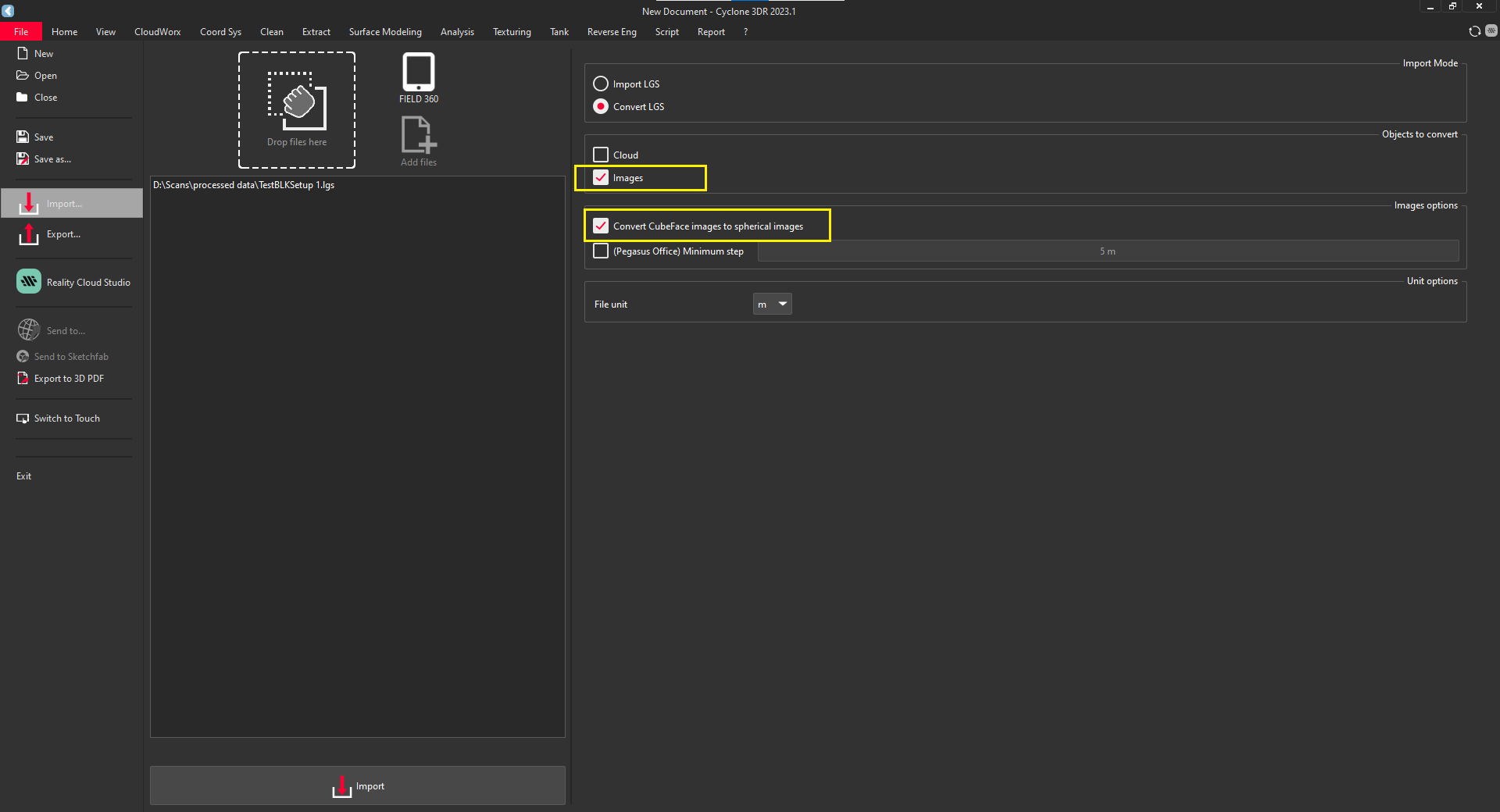Open the Extract menu

point(316,32)
